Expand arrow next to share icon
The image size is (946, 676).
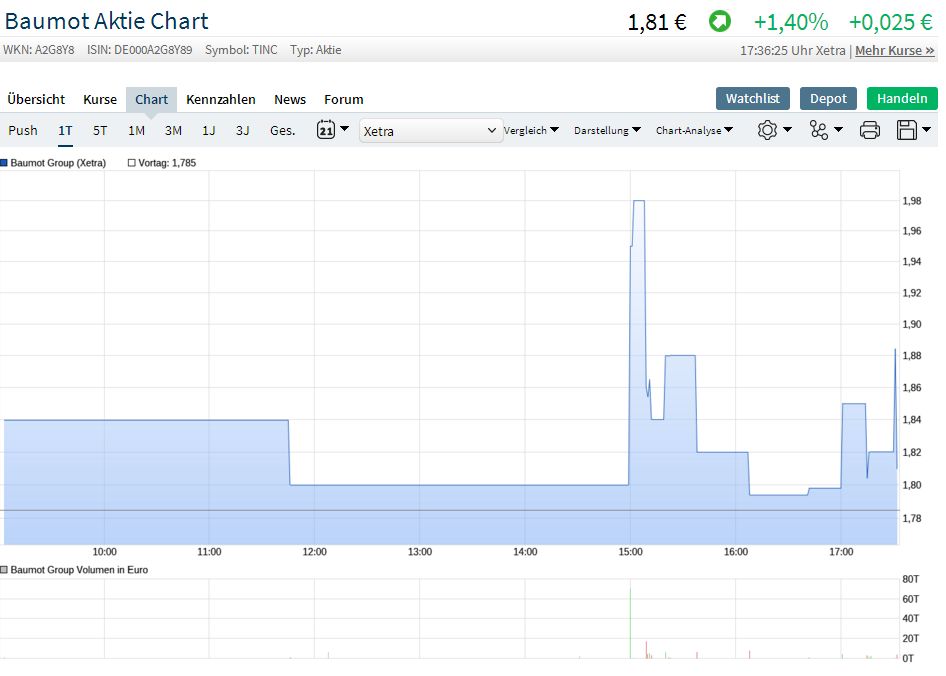838,129
